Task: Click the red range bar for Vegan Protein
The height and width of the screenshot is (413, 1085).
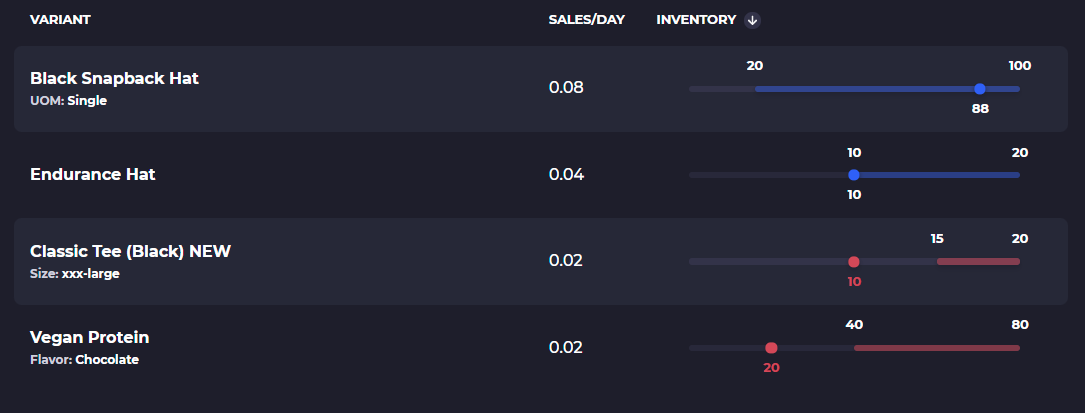Action: (936, 348)
